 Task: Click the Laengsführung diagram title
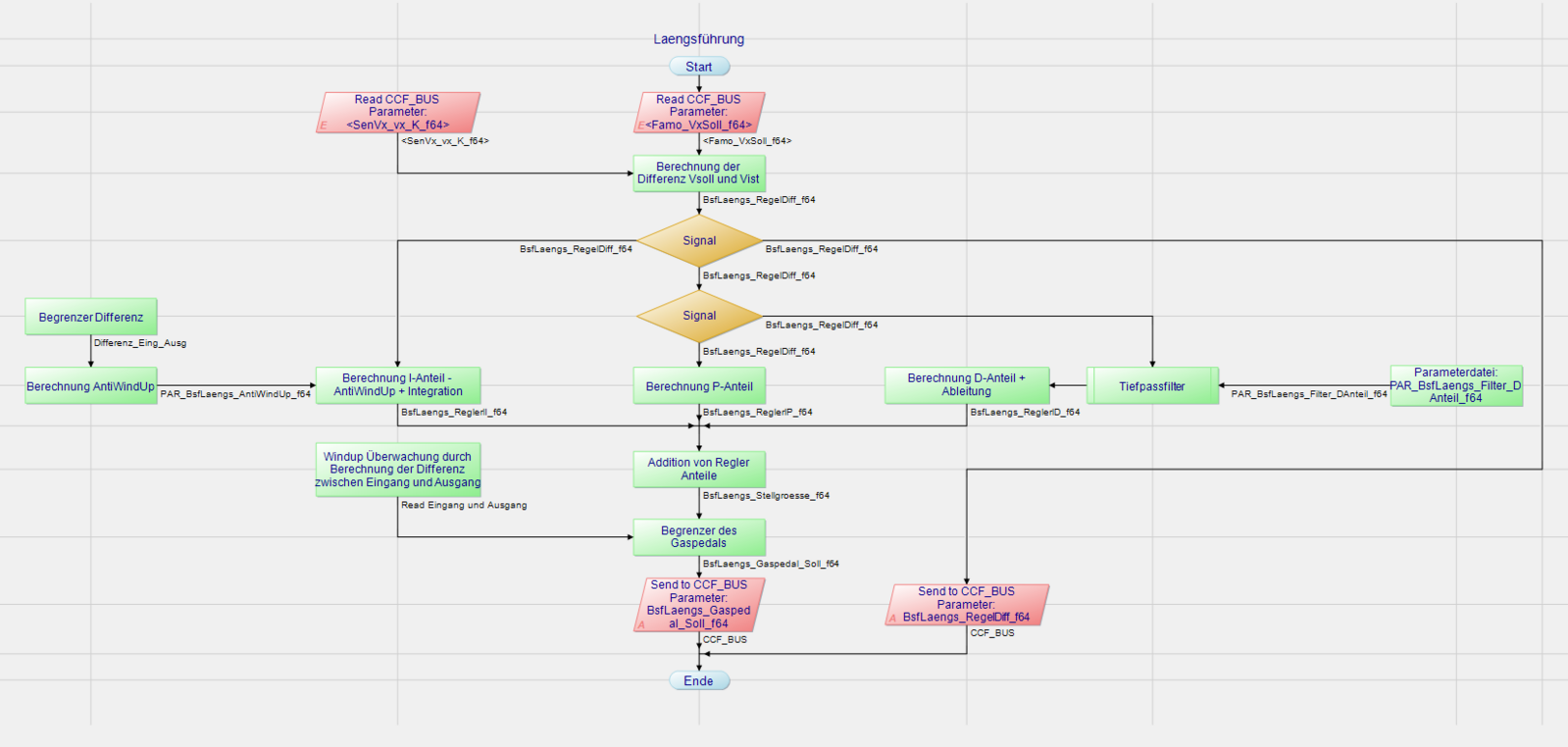(x=699, y=39)
